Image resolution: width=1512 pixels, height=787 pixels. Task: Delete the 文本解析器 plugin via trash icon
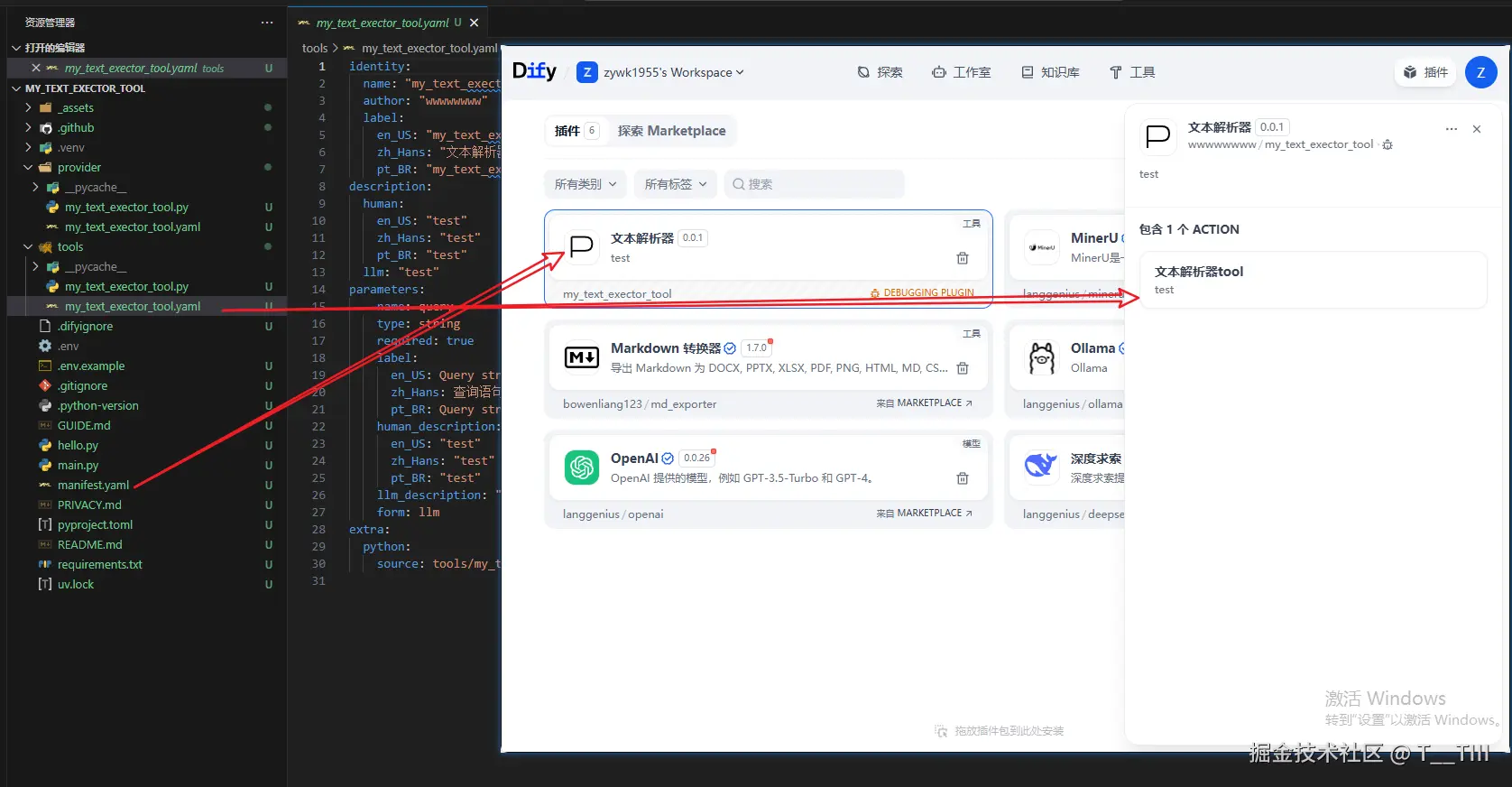[x=963, y=258]
